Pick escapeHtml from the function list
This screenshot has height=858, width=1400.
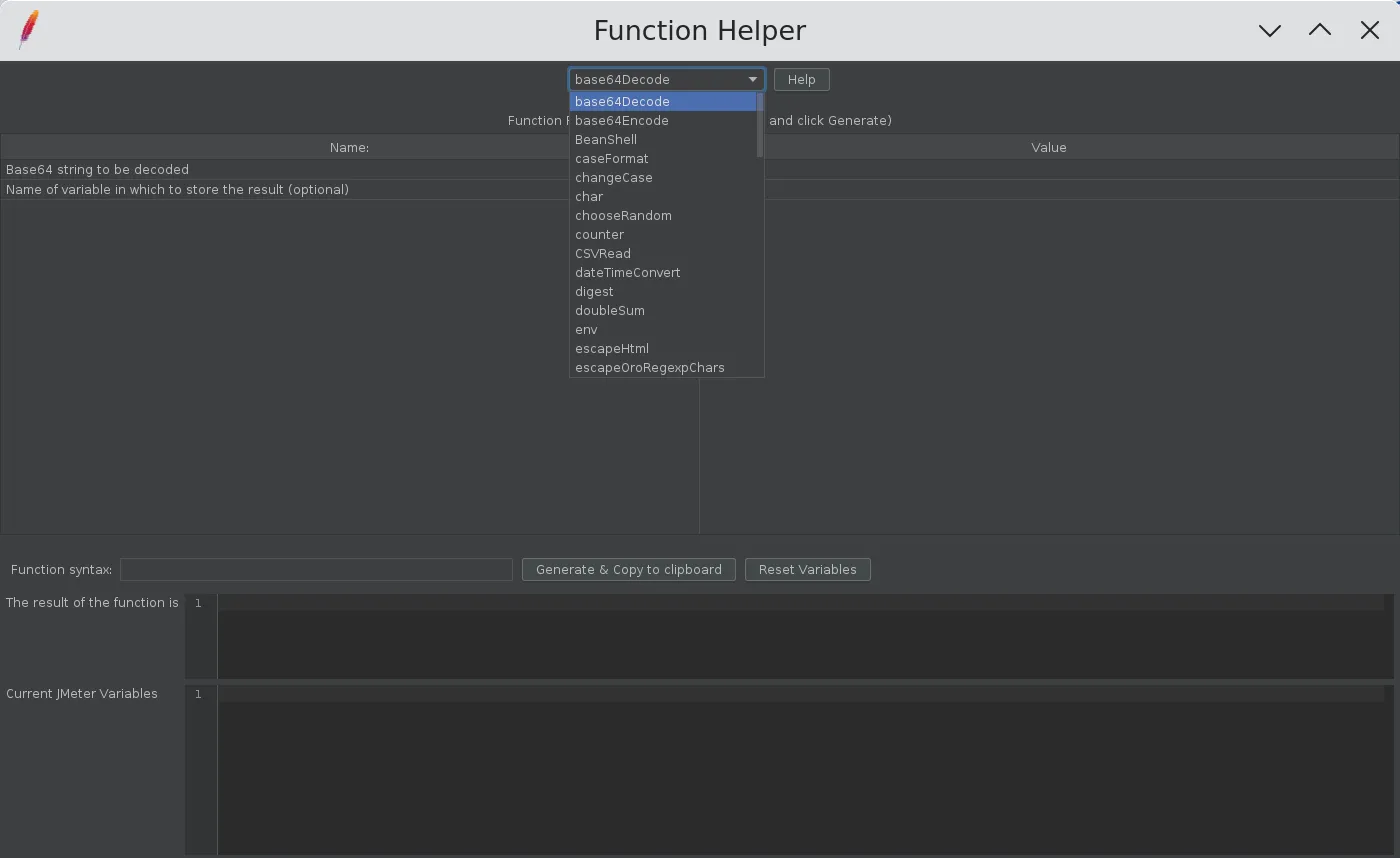[663, 349]
